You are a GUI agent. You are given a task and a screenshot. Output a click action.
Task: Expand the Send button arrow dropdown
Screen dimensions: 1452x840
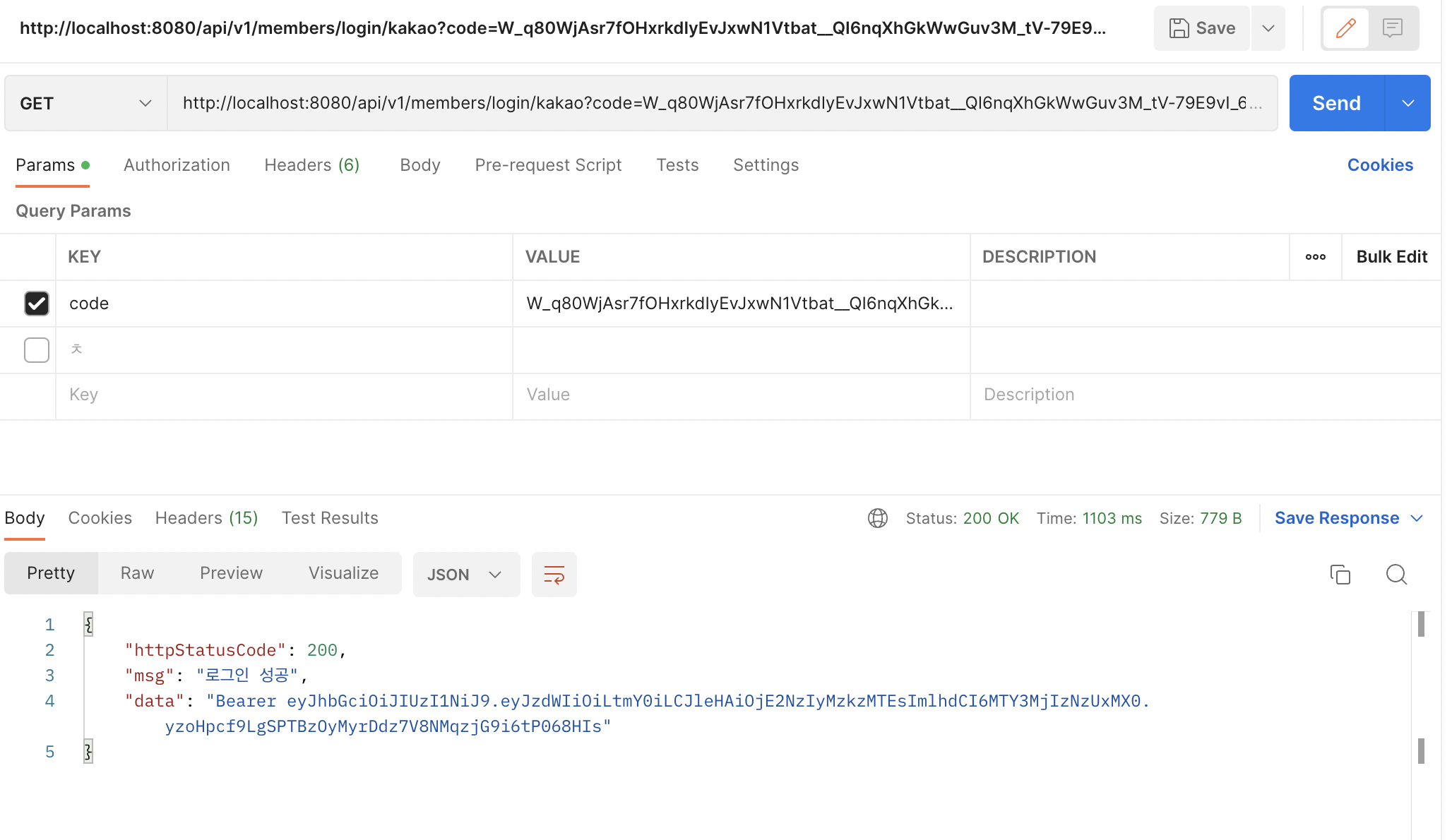coord(1408,103)
